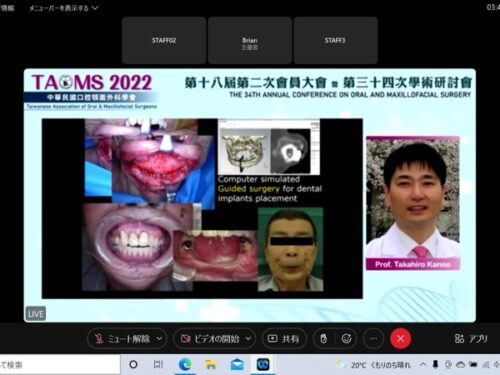Leave the meeting with the red X button

[400, 339]
